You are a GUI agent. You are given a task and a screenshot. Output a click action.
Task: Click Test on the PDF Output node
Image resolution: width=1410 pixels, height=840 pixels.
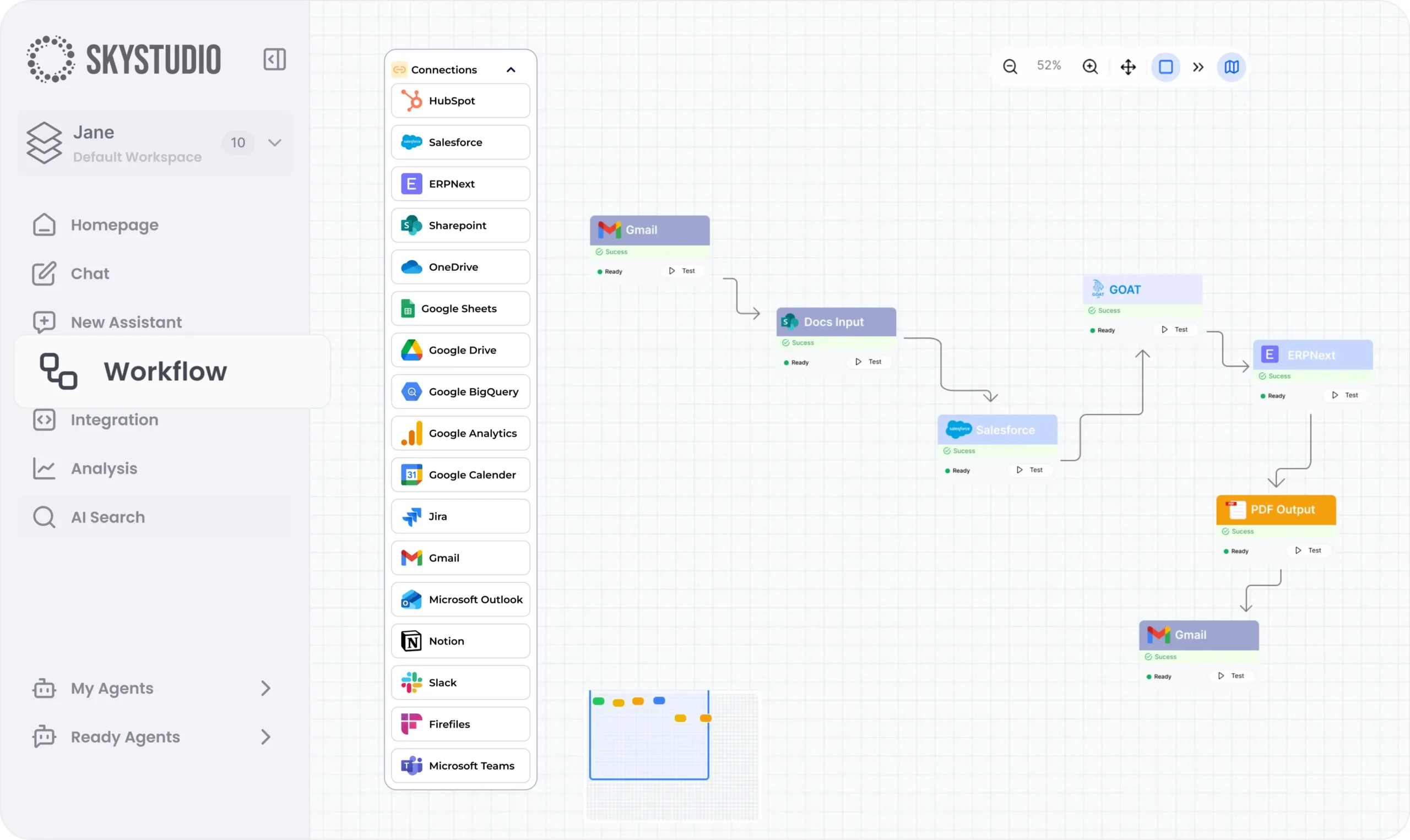[x=1309, y=549]
